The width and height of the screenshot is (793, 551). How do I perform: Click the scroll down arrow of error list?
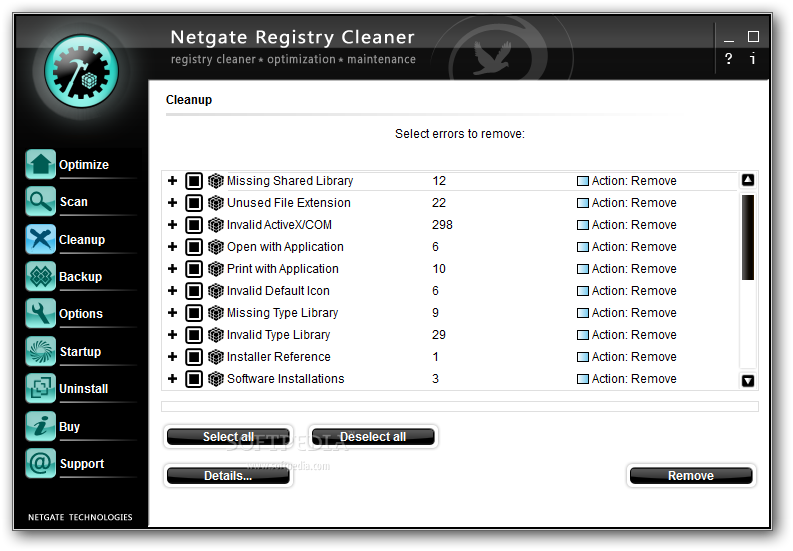(x=748, y=380)
